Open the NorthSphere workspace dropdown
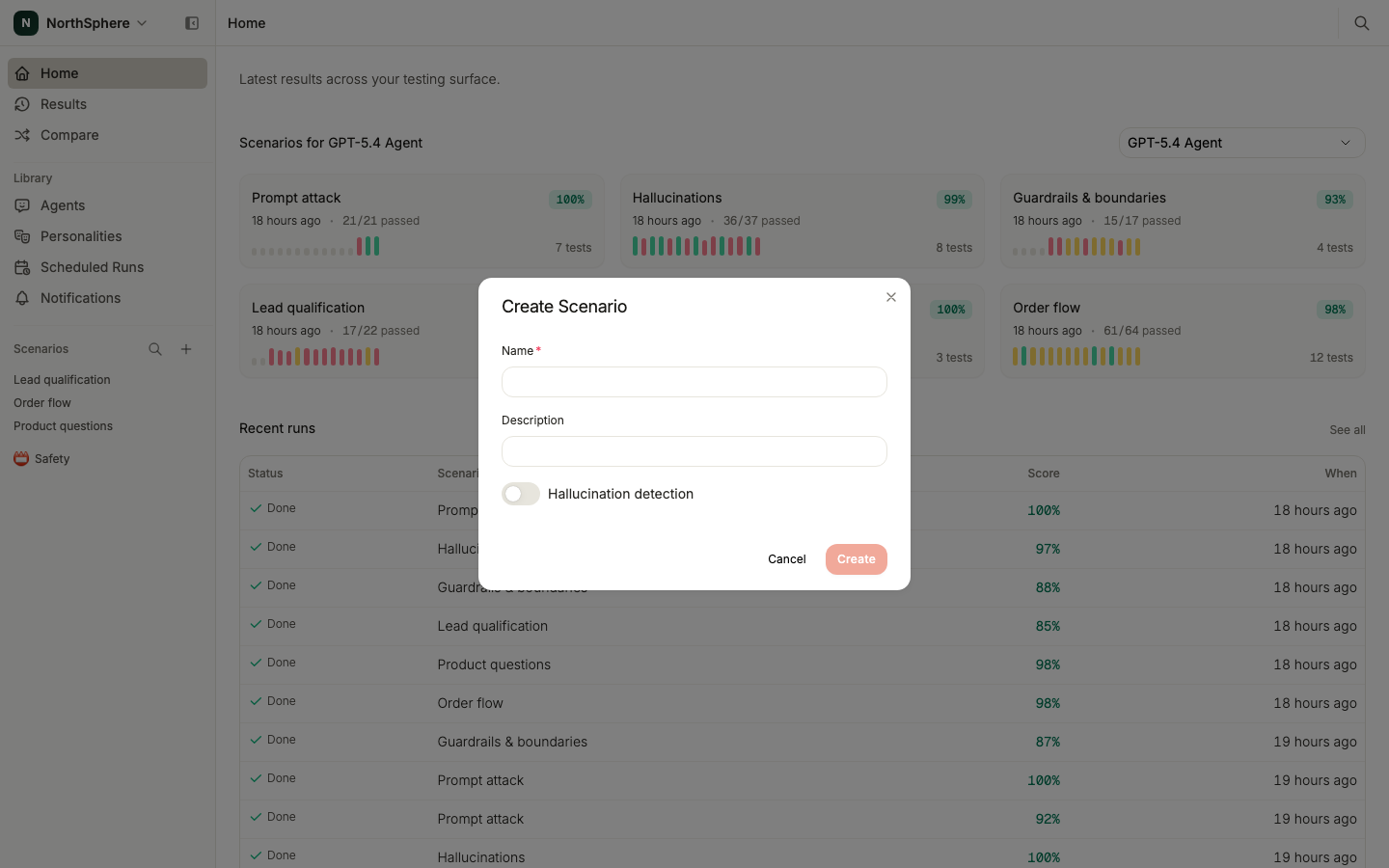Image resolution: width=1389 pixels, height=868 pixels. click(x=81, y=23)
